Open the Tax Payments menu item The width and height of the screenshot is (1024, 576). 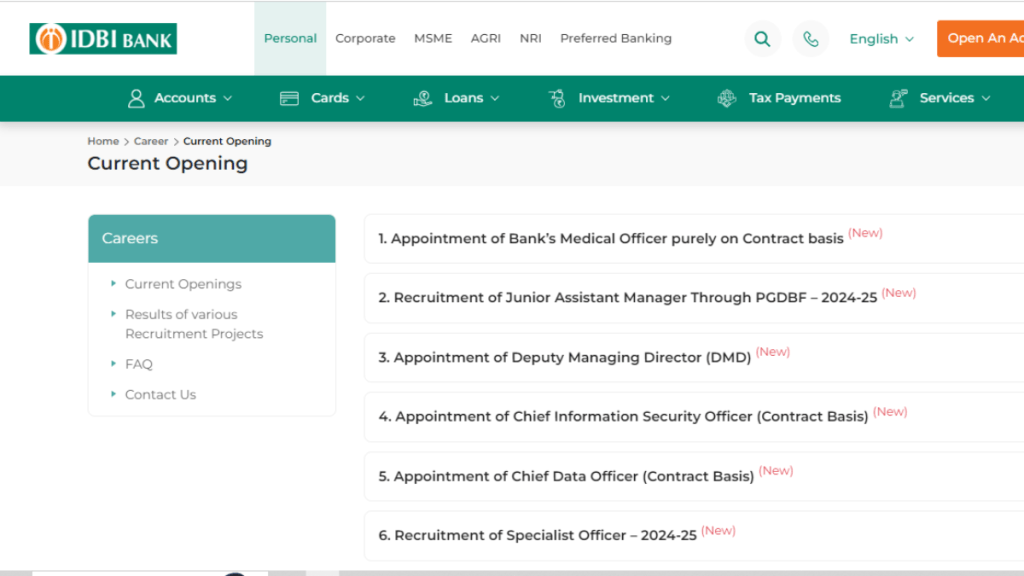coord(794,98)
